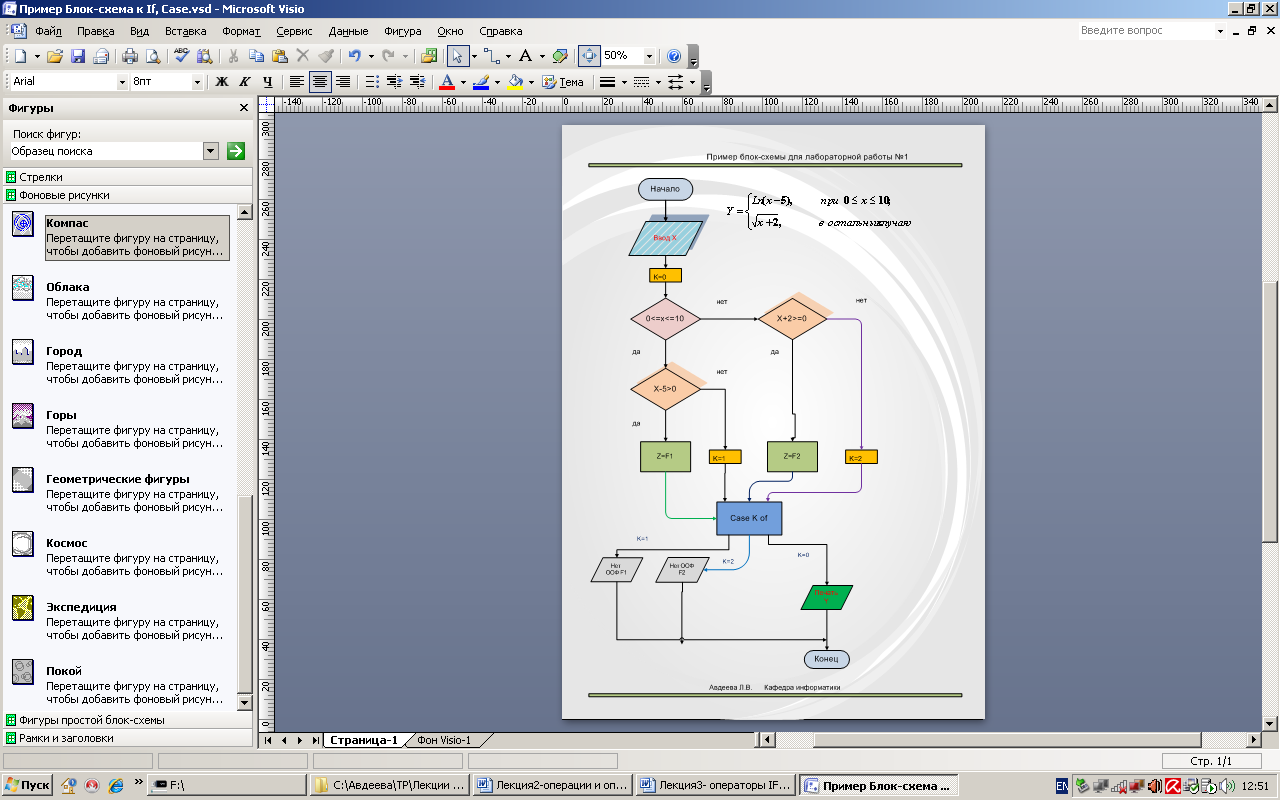This screenshot has height=800, width=1280.
Task: Pick font color red A swatch
Action: click(x=447, y=82)
